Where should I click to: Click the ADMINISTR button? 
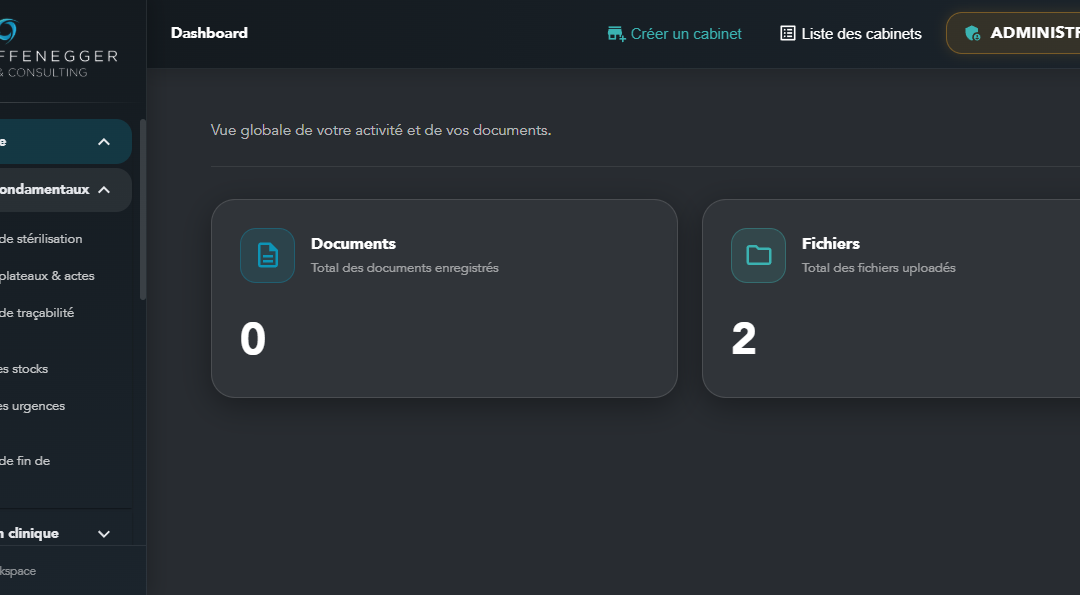1013,33
